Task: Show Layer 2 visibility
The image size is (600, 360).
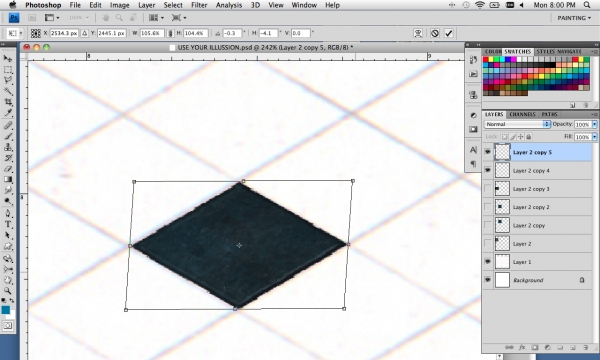Action: (x=487, y=244)
